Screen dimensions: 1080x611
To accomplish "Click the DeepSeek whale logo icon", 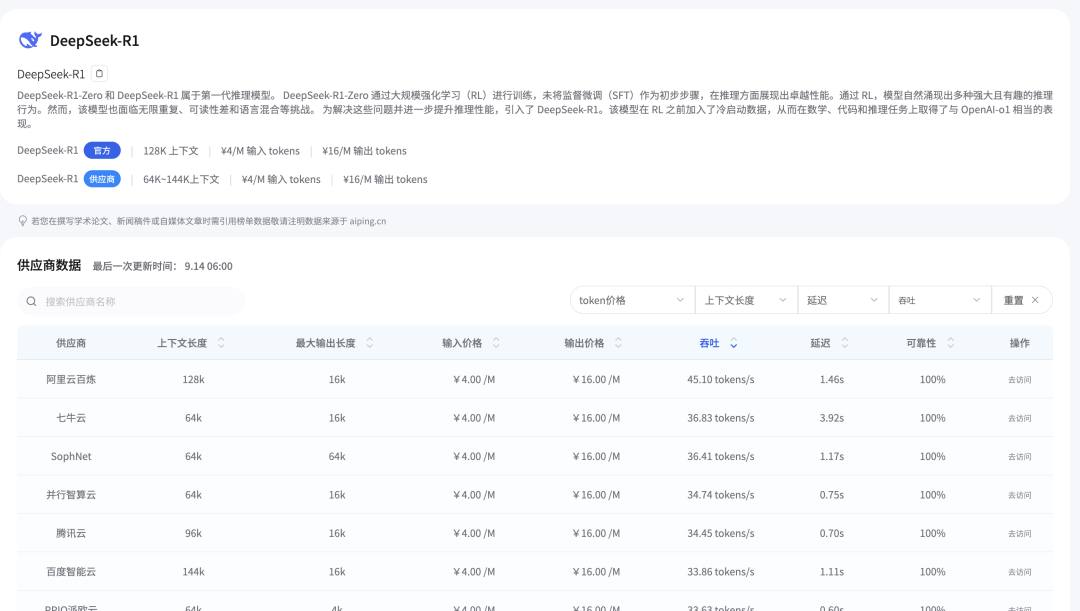I will (30, 40).
